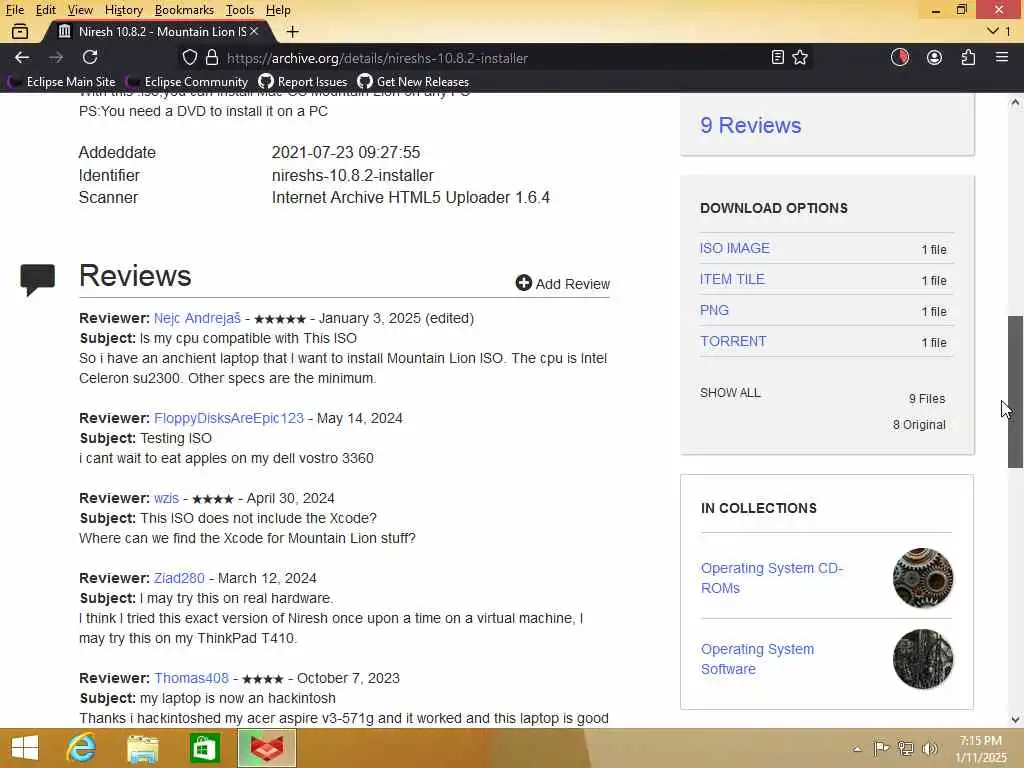Screen dimensions: 1024x768
Task: Open the Firefox View icon
Action: [x=20, y=31]
